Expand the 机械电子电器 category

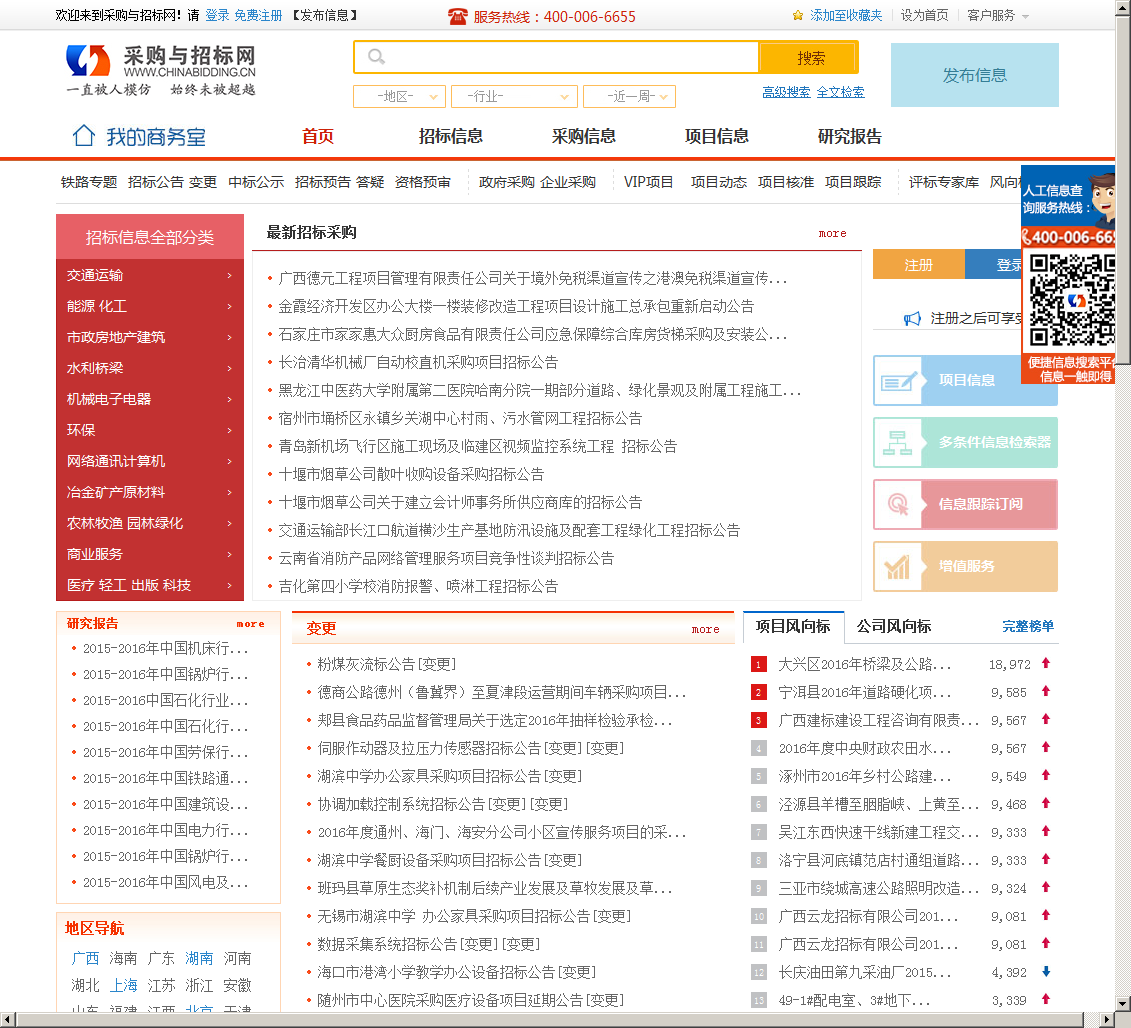(x=150, y=399)
